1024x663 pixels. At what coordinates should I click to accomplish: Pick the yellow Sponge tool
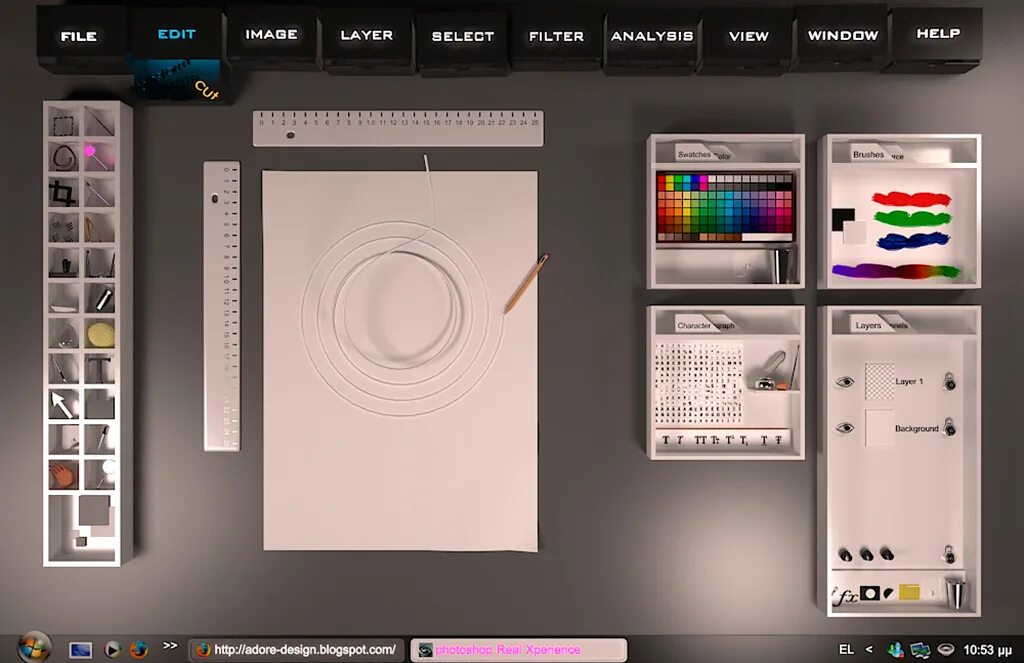pyautogui.click(x=100, y=334)
